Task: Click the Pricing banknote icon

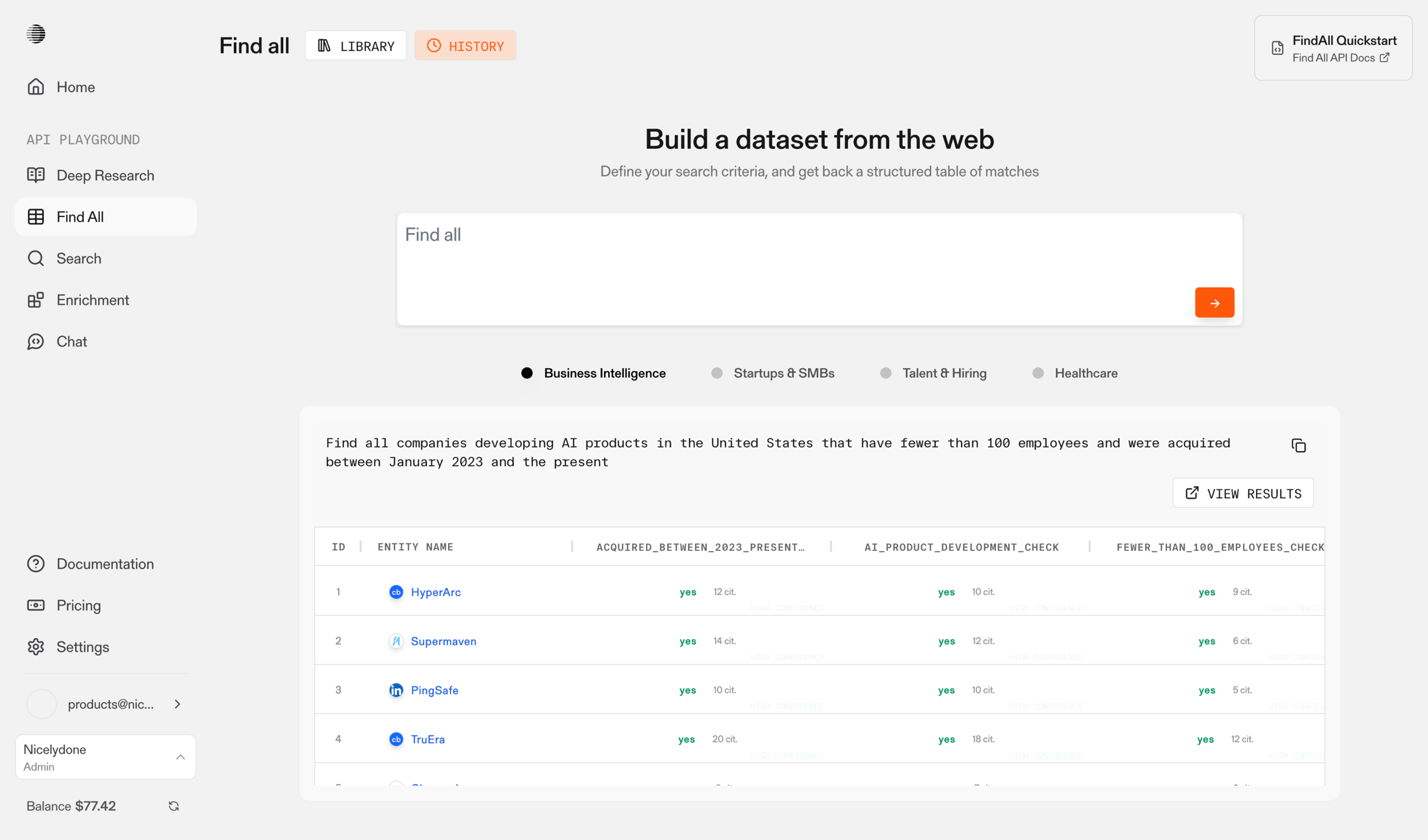Action: pos(36,606)
